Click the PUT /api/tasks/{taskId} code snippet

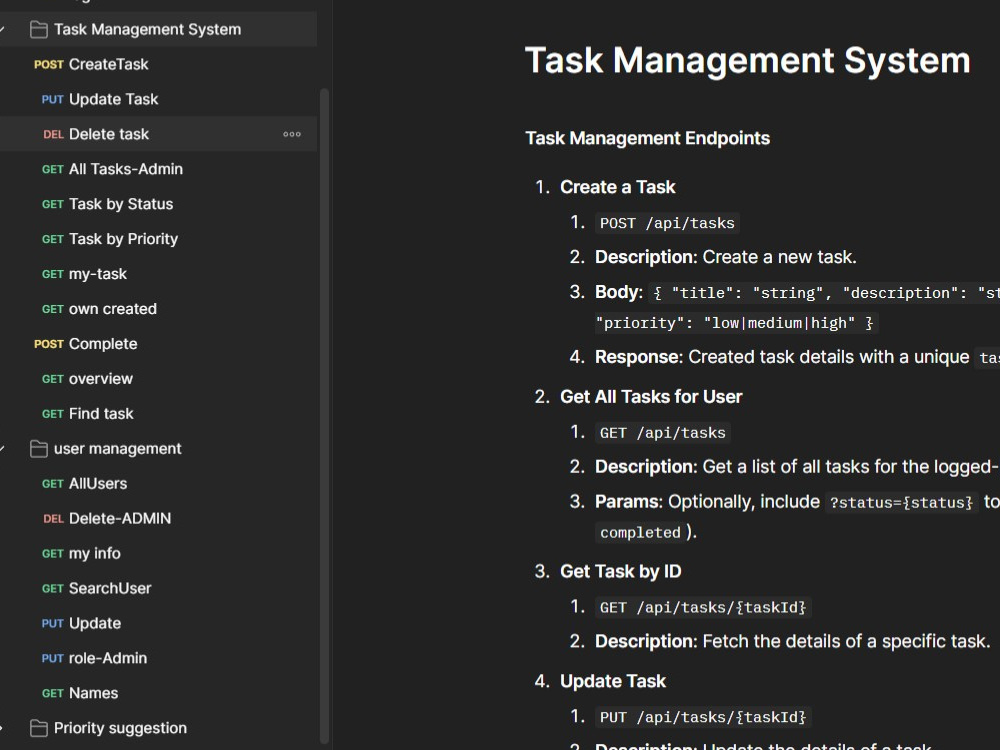(x=703, y=717)
